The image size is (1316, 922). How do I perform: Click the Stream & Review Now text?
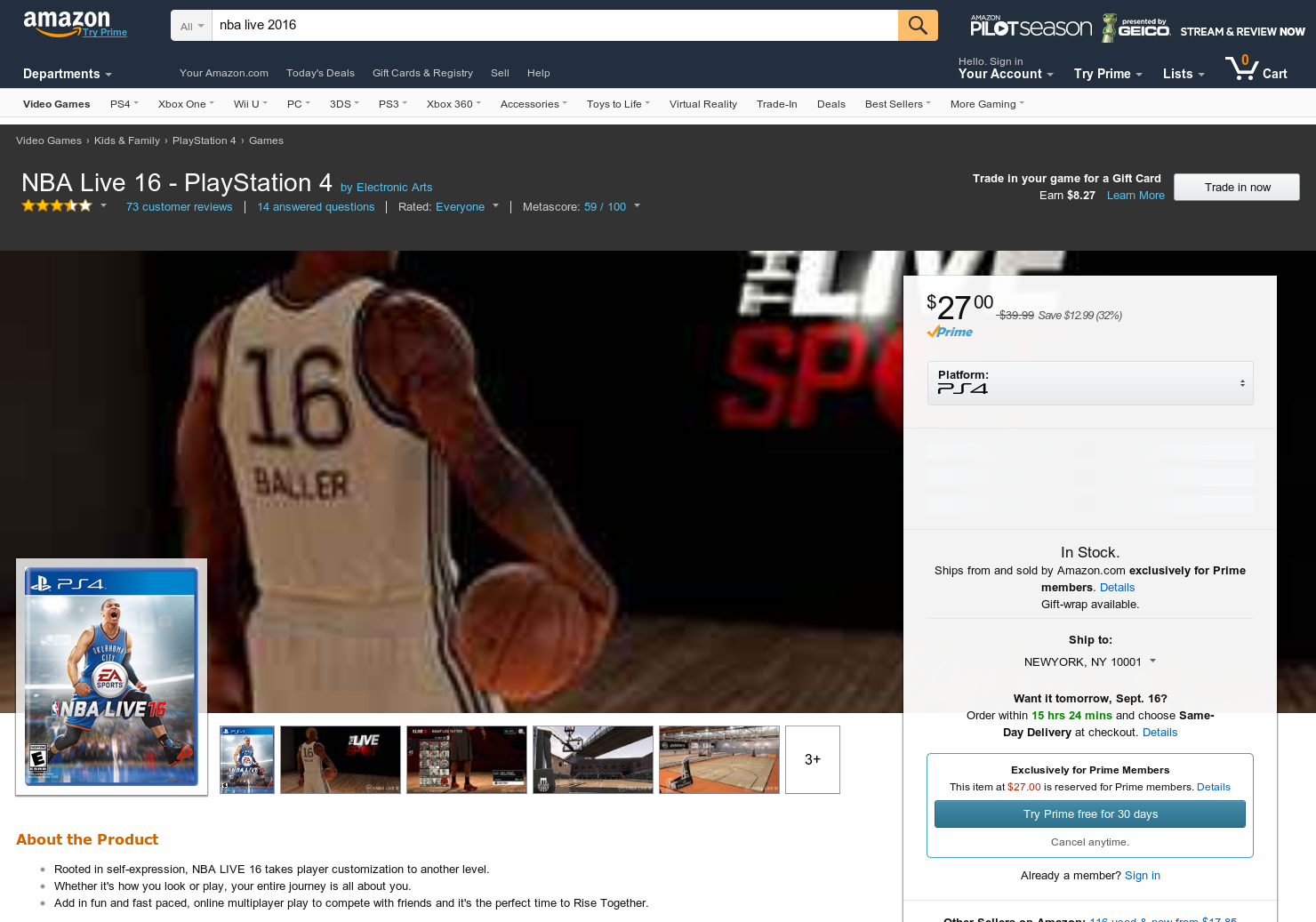click(1242, 32)
